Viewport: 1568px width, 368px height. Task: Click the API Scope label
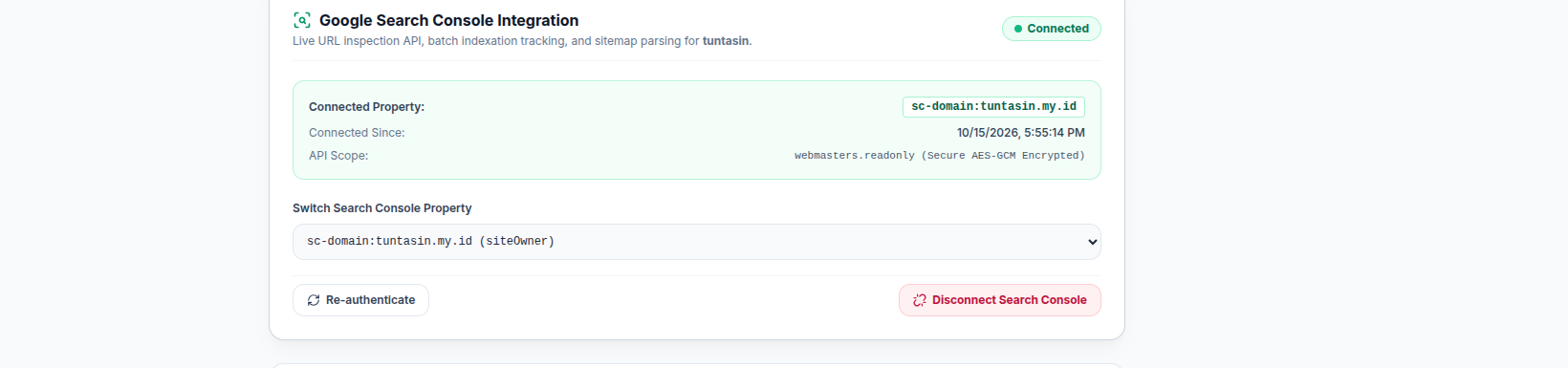tap(338, 156)
